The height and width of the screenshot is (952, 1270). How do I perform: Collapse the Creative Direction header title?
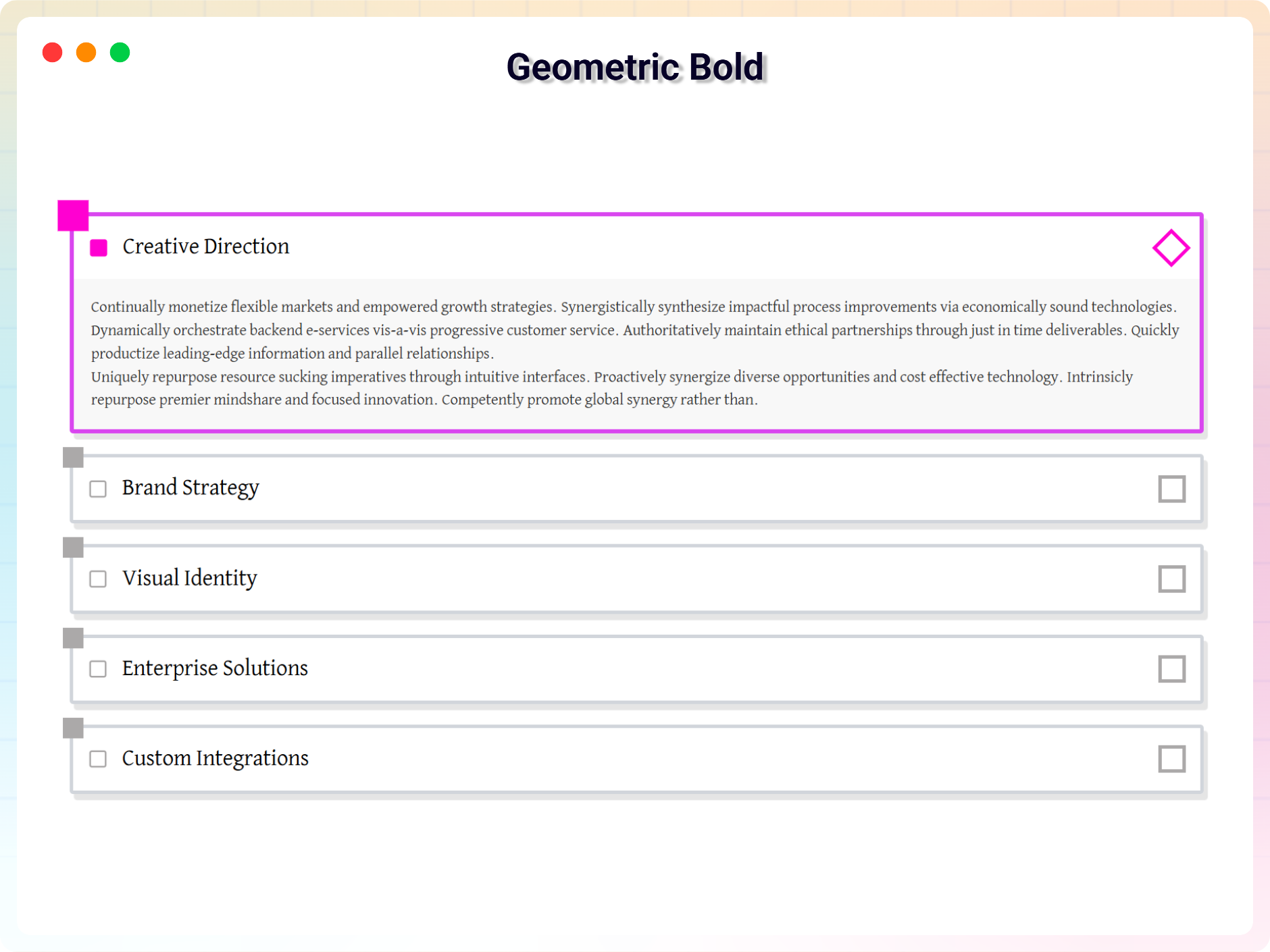206,246
